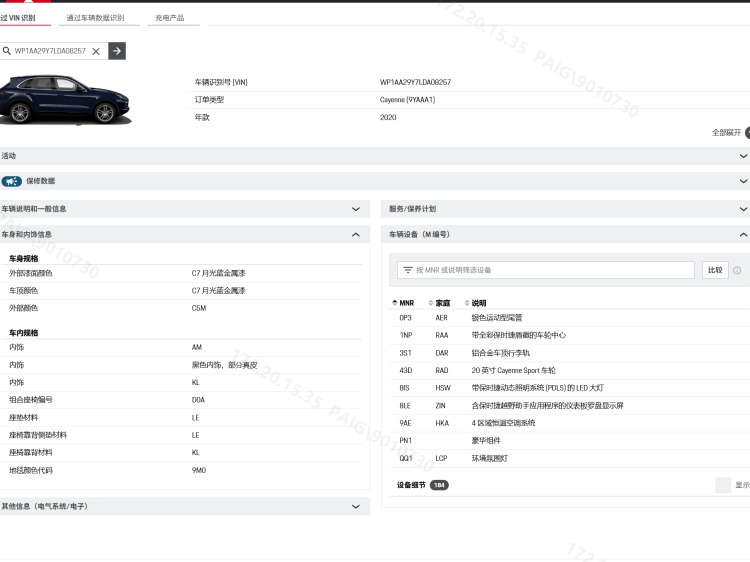This screenshot has height=562, width=750.
Task: Collapse the 车辆设备 (M 编号) section
Action: click(565, 234)
